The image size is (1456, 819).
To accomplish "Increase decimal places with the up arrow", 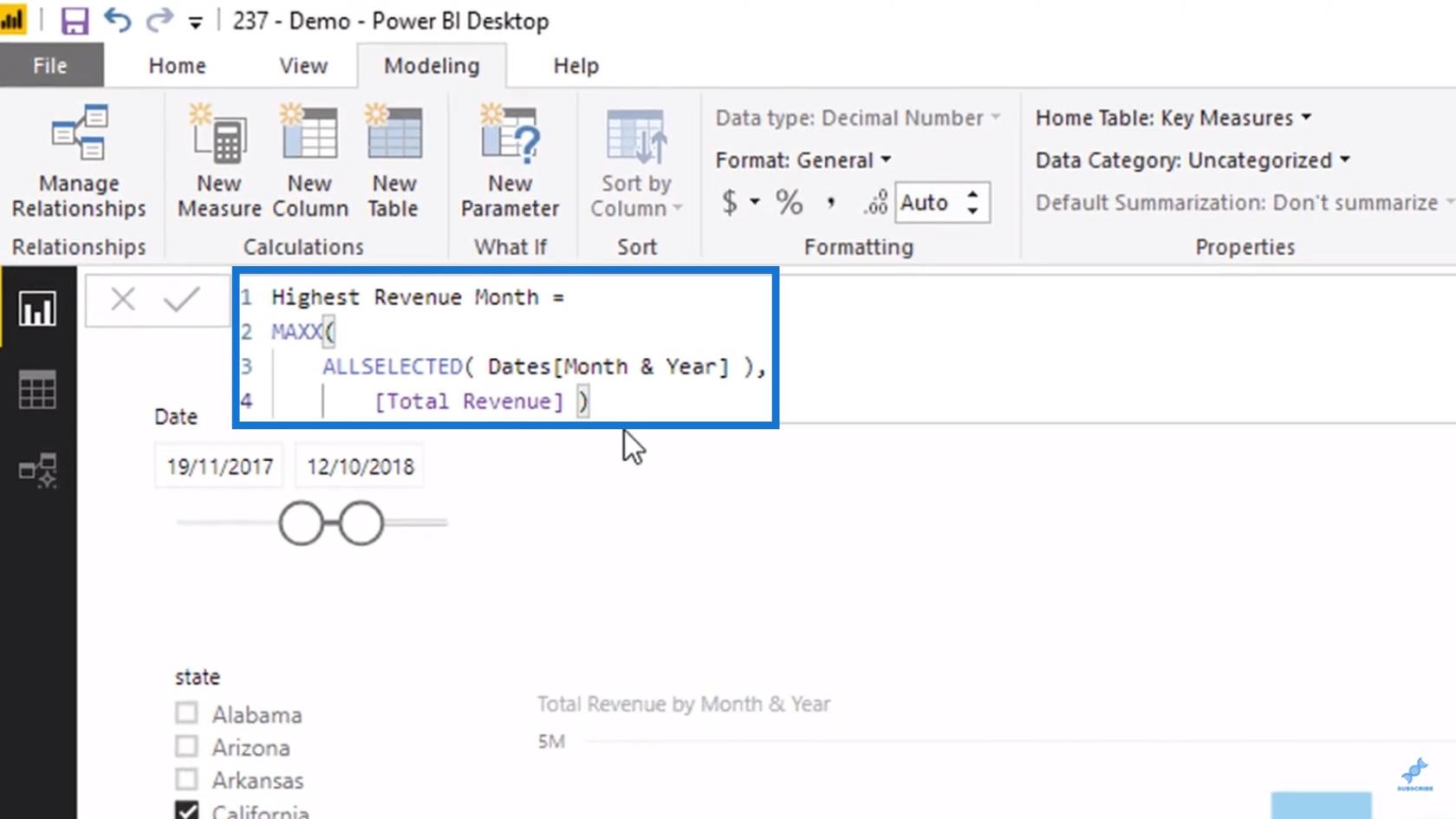I will click(x=973, y=194).
